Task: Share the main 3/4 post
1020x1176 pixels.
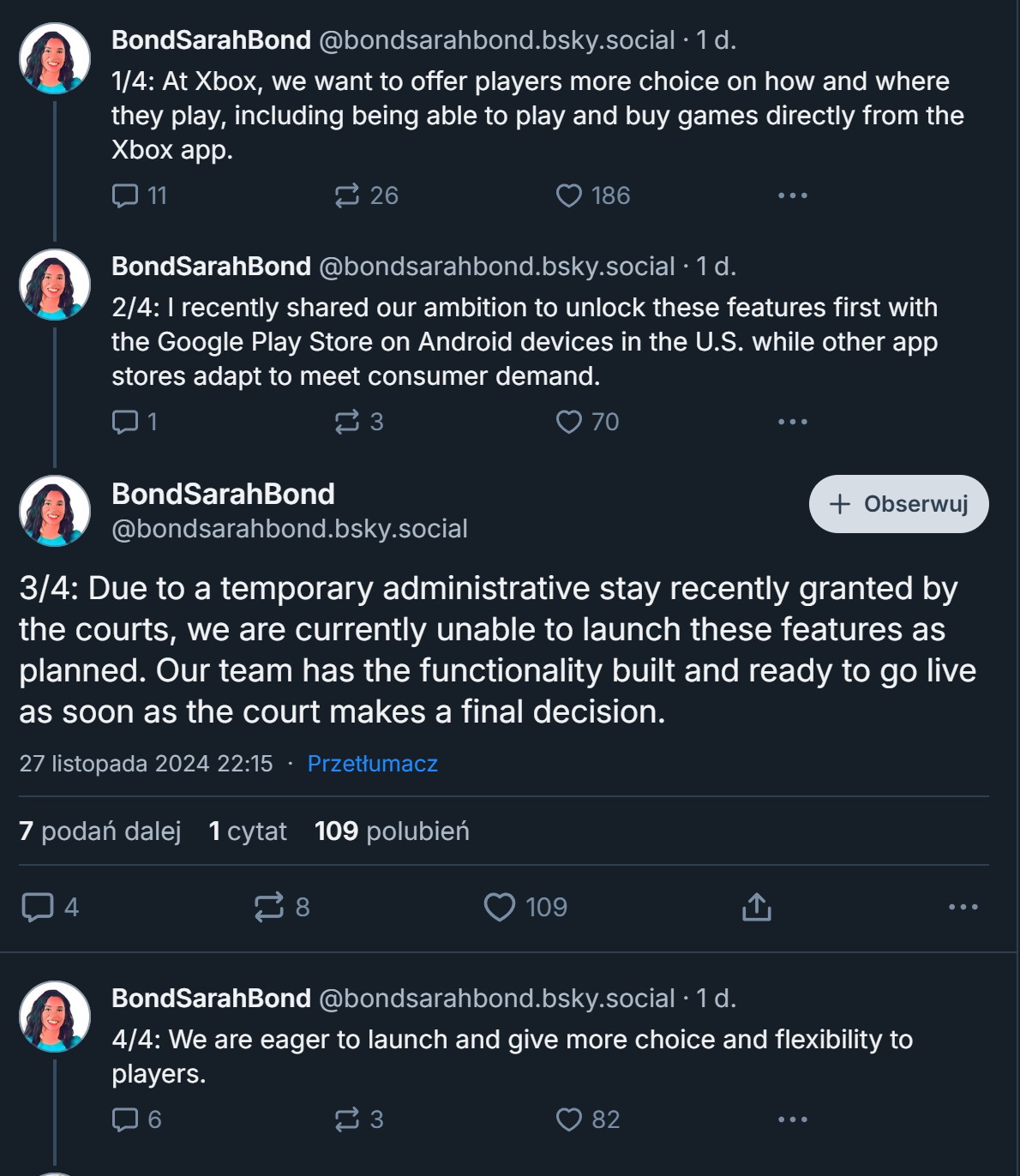Action: click(x=757, y=907)
